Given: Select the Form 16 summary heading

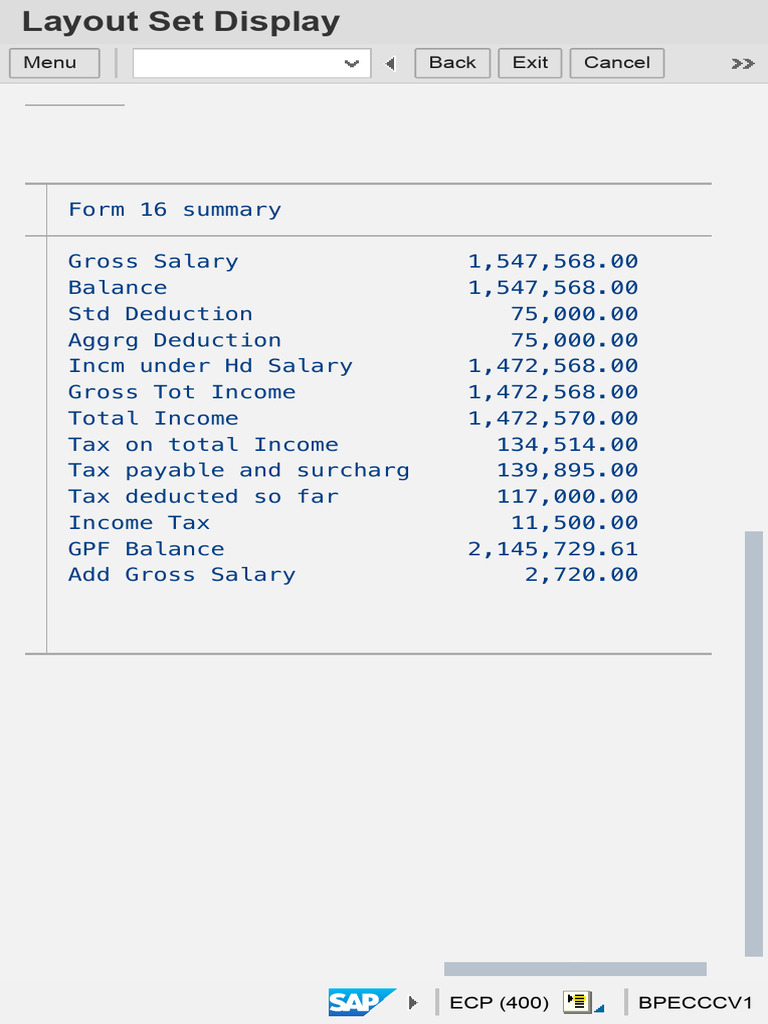Looking at the screenshot, I should (175, 210).
